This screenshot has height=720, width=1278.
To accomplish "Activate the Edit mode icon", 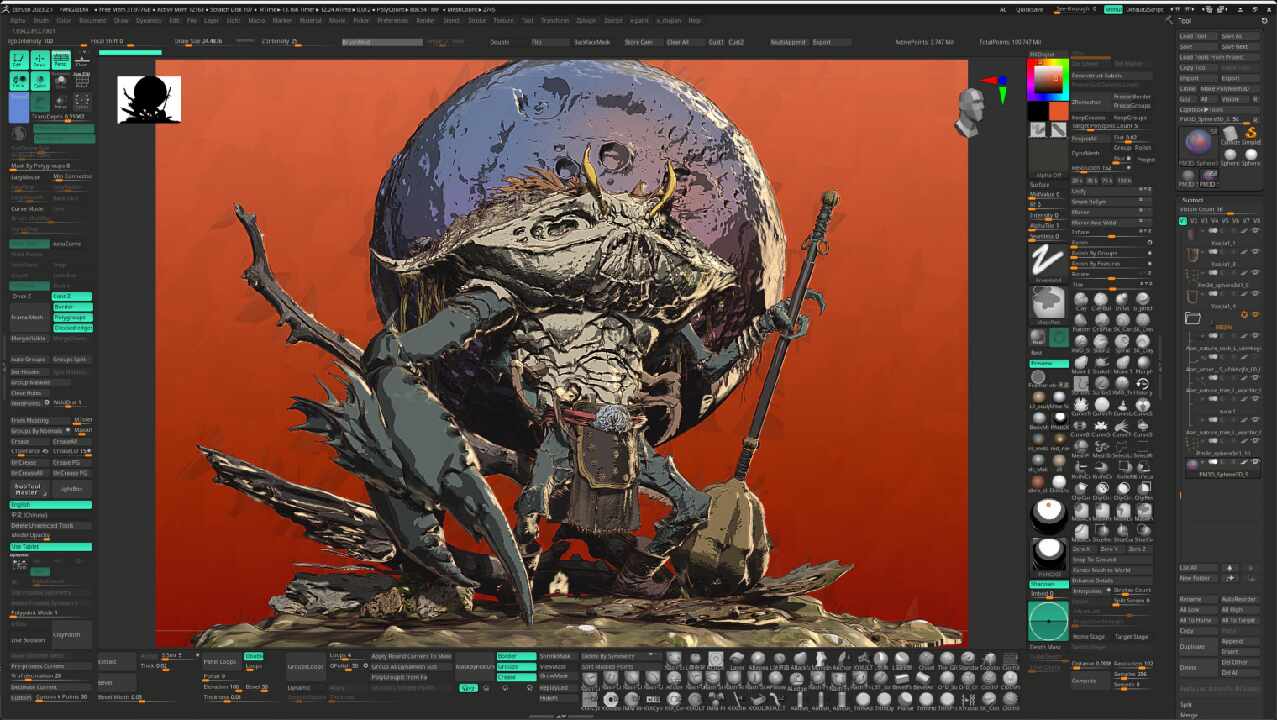I will [18, 60].
